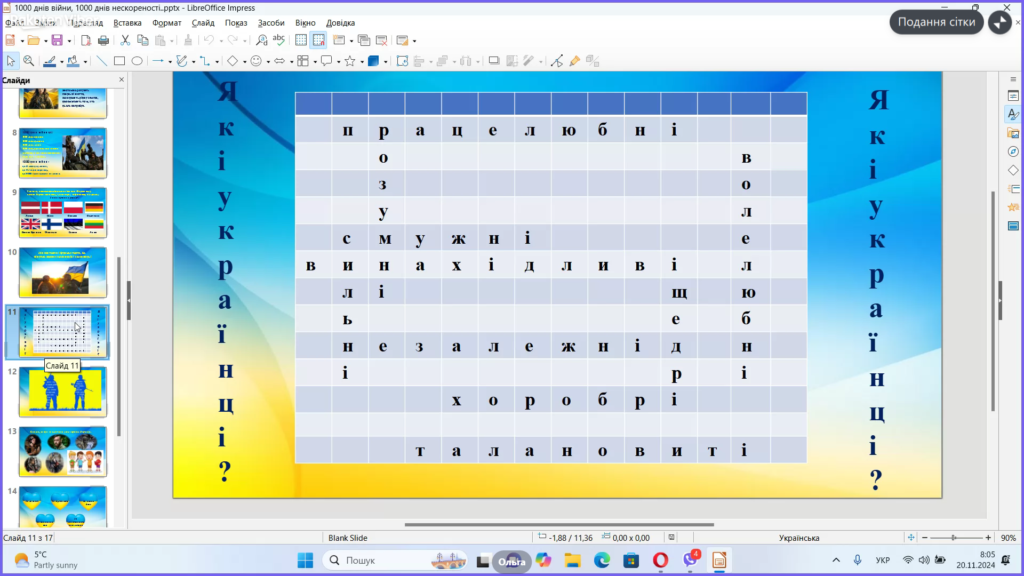Open the symbol shapes smiley dropdown arrow
Screen dimensions: 1024x576
coord(268,61)
